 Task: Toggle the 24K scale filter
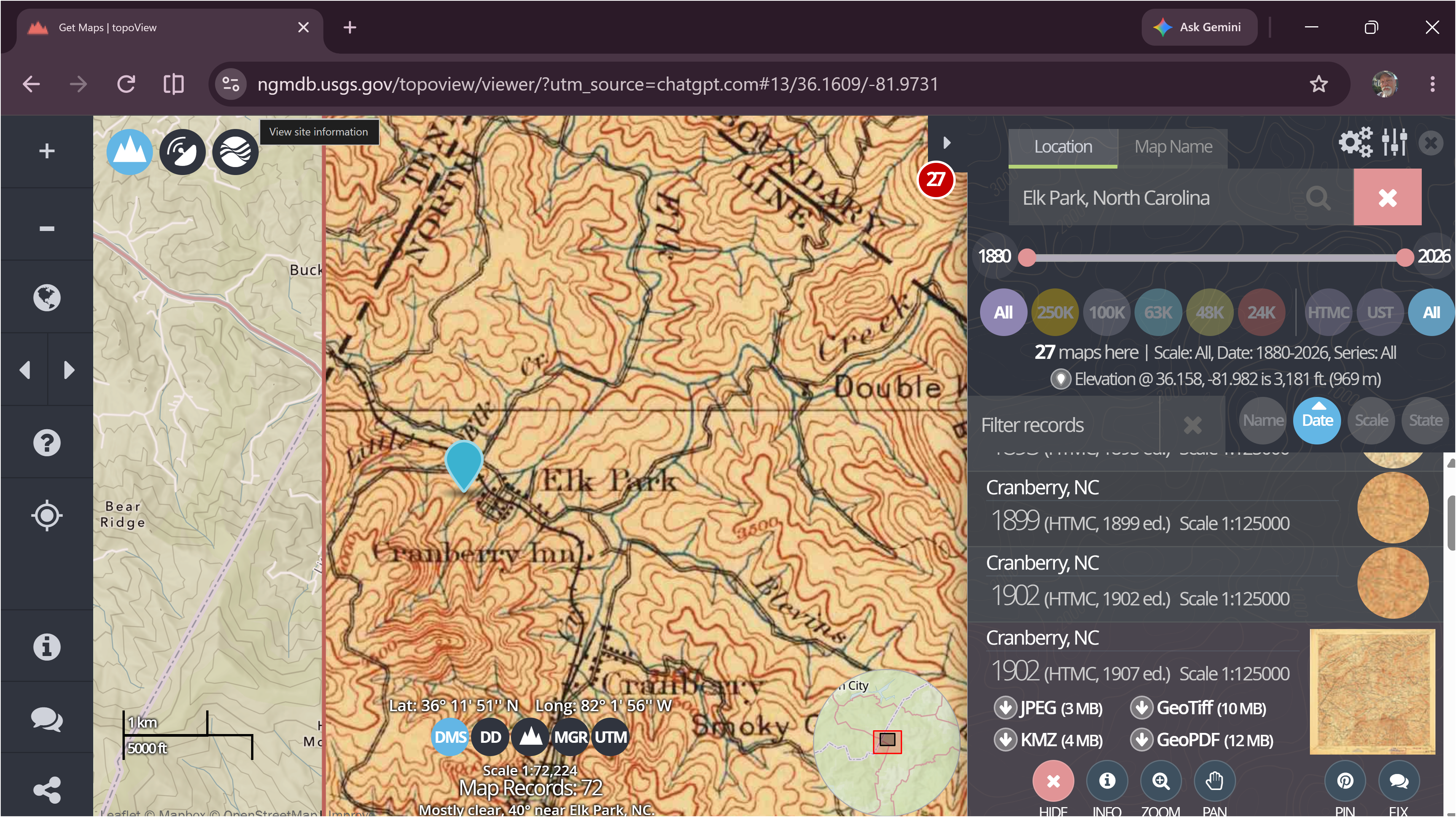(x=1261, y=312)
